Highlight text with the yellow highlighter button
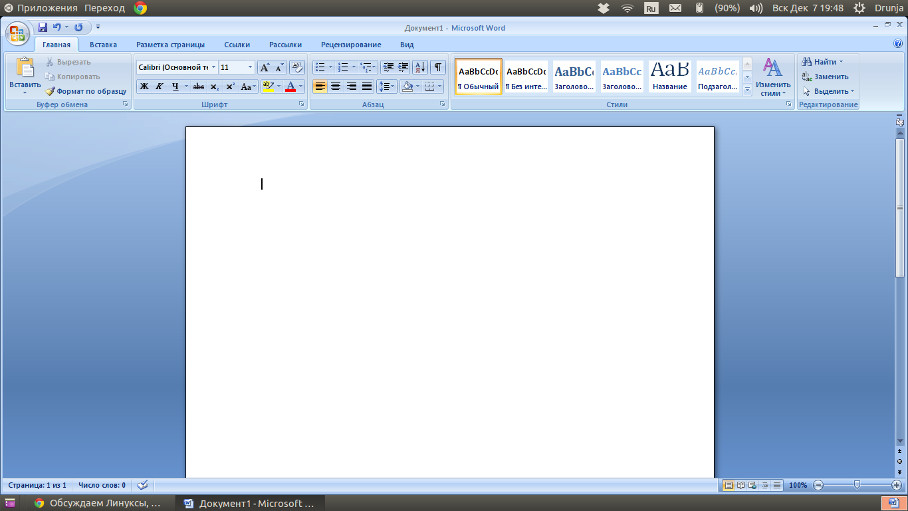908x511 pixels. pyautogui.click(x=268, y=86)
